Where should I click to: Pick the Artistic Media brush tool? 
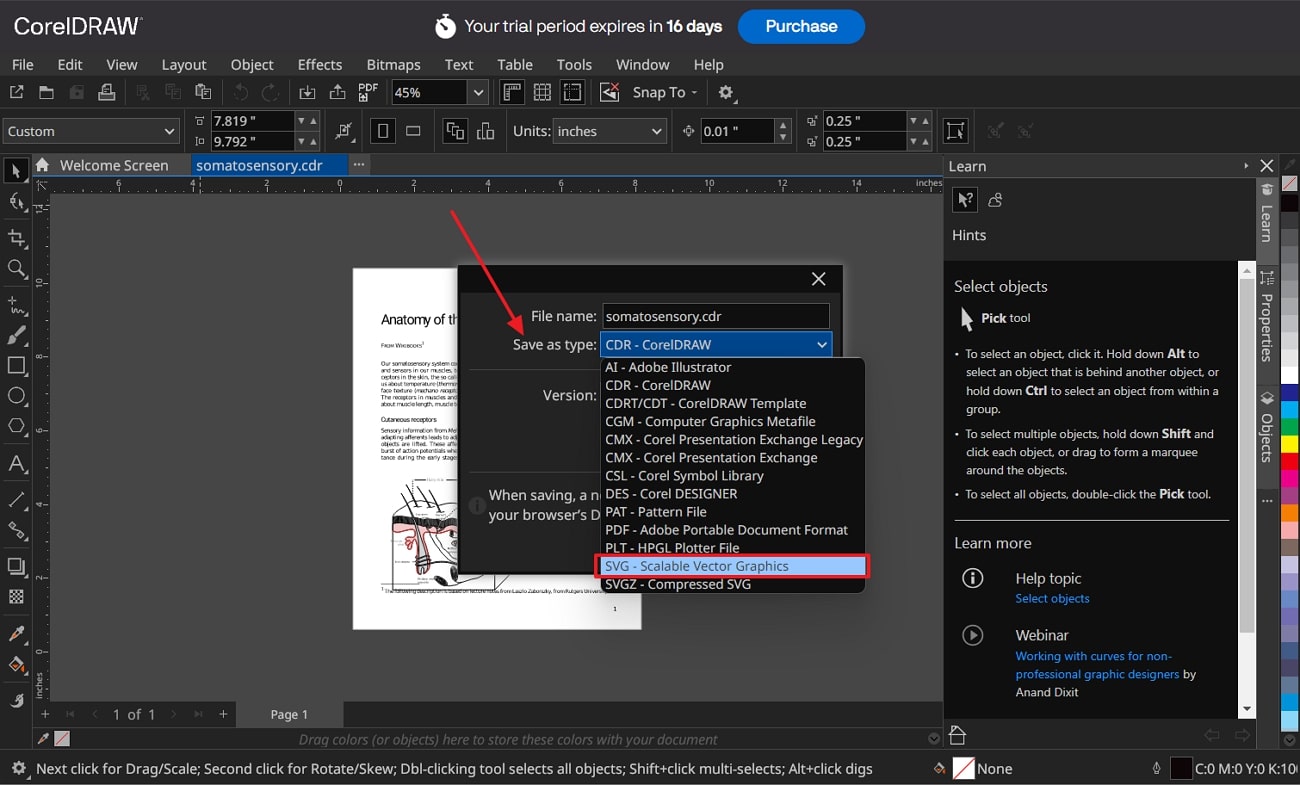tap(16, 335)
